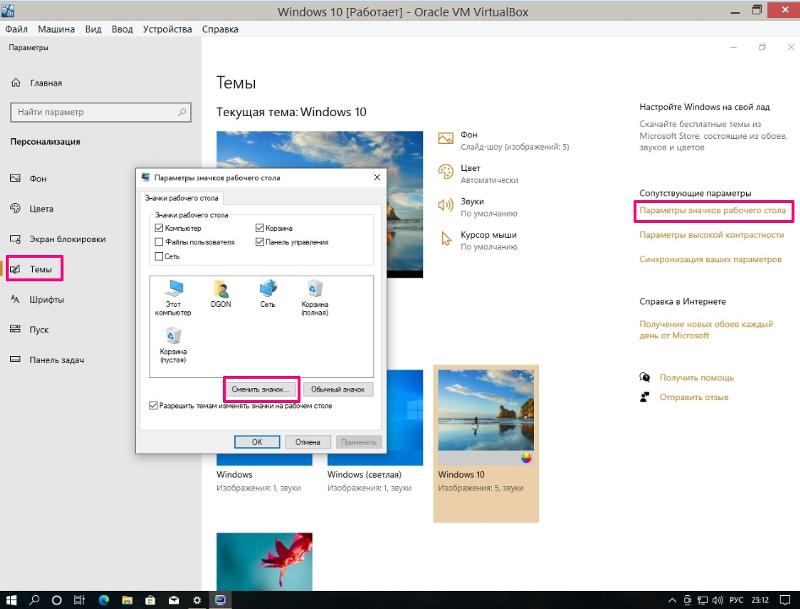The width and height of the screenshot is (800, 609).
Task: Toggle Разрешить темам изменять значки checkbox
Action: [x=153, y=406]
